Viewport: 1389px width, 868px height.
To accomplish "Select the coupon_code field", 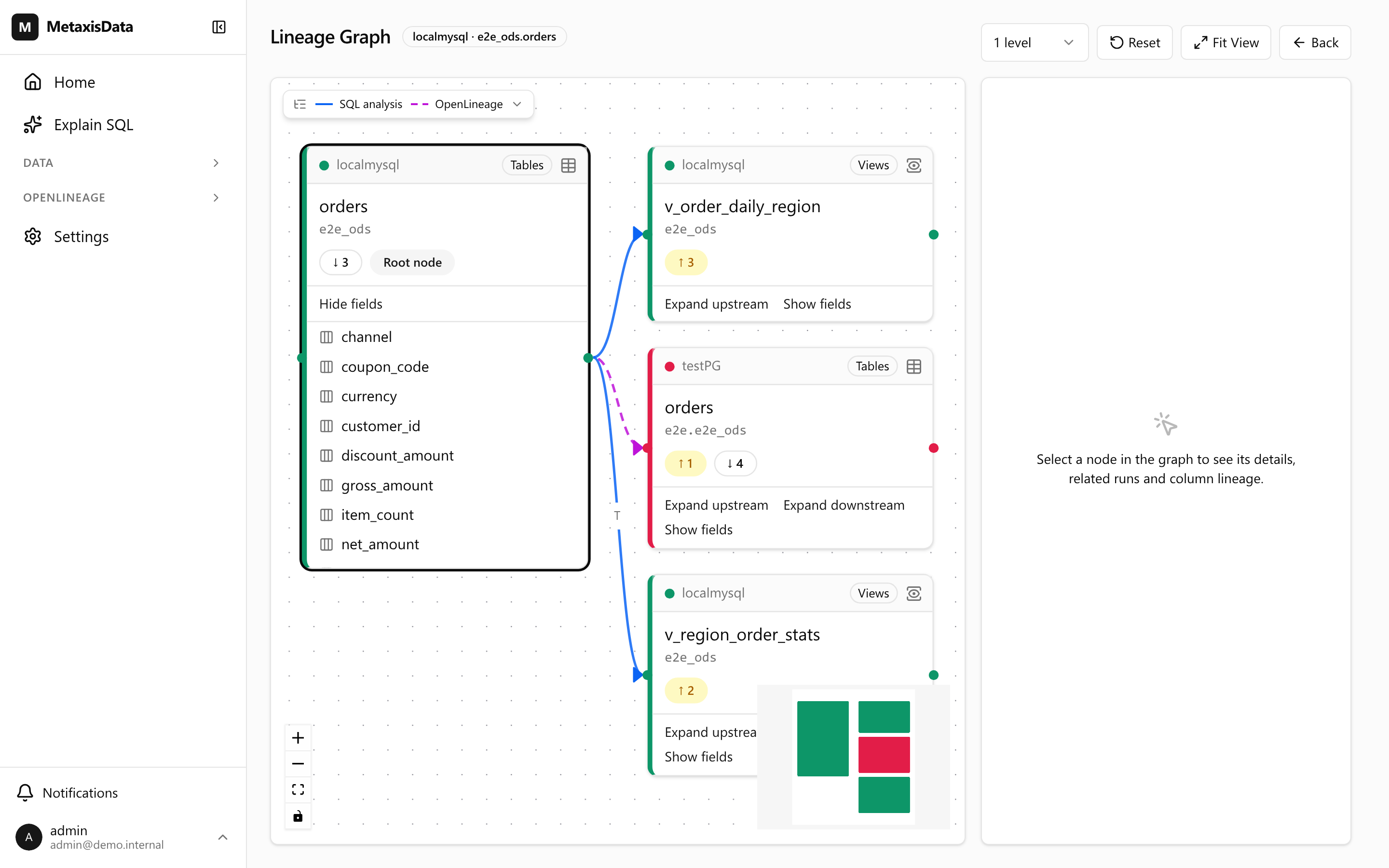I will click(448, 367).
